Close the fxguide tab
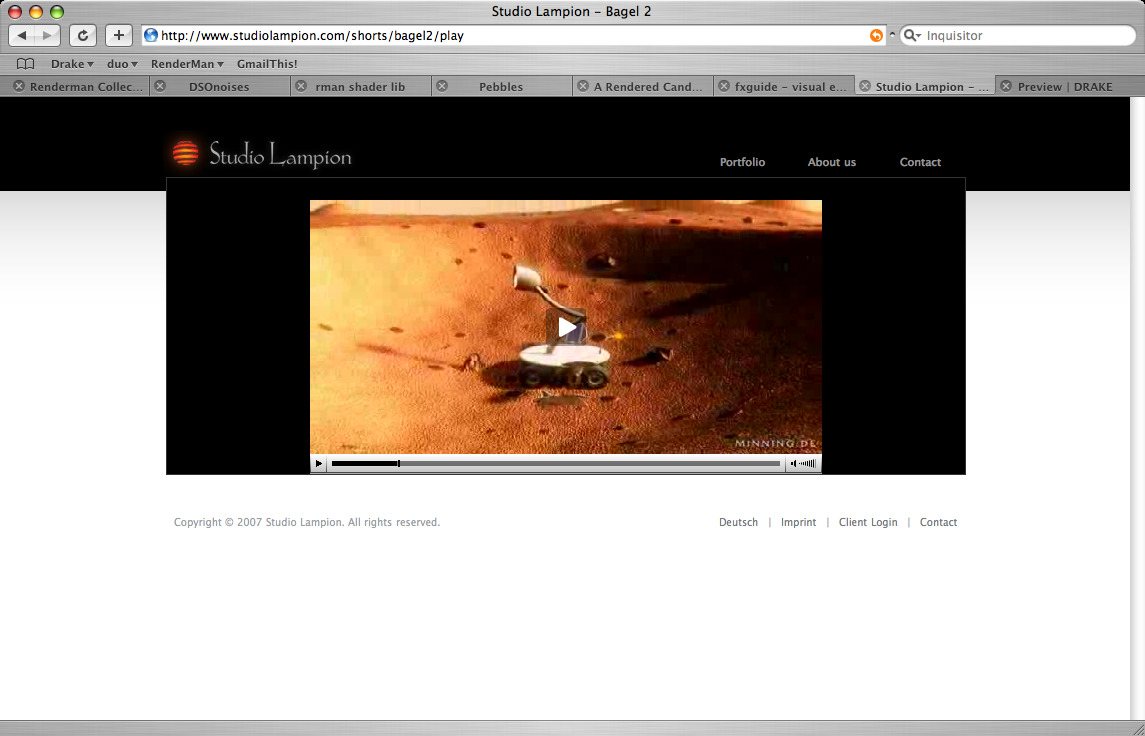The height and width of the screenshot is (736, 1145). (x=724, y=86)
